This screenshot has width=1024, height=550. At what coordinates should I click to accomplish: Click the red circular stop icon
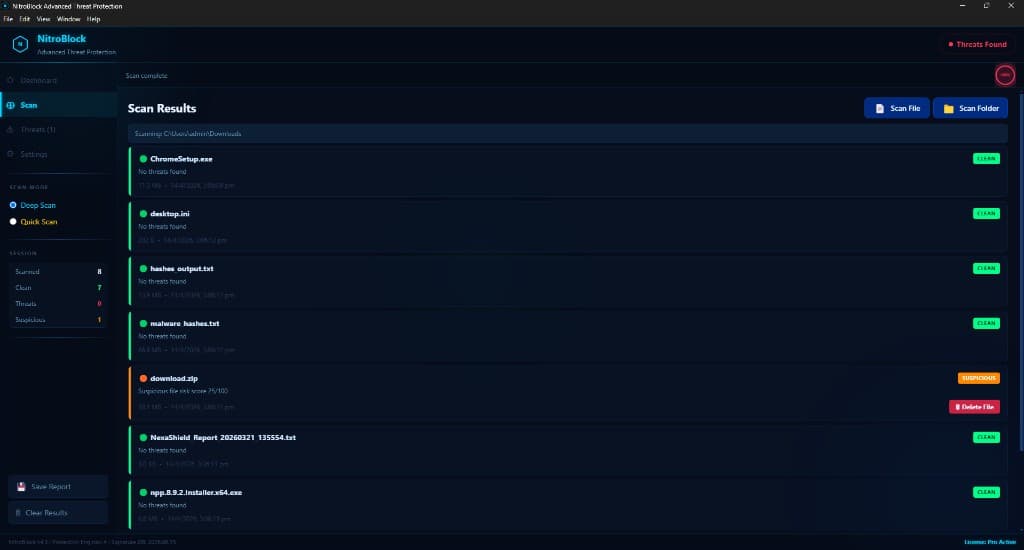[x=1005, y=75]
